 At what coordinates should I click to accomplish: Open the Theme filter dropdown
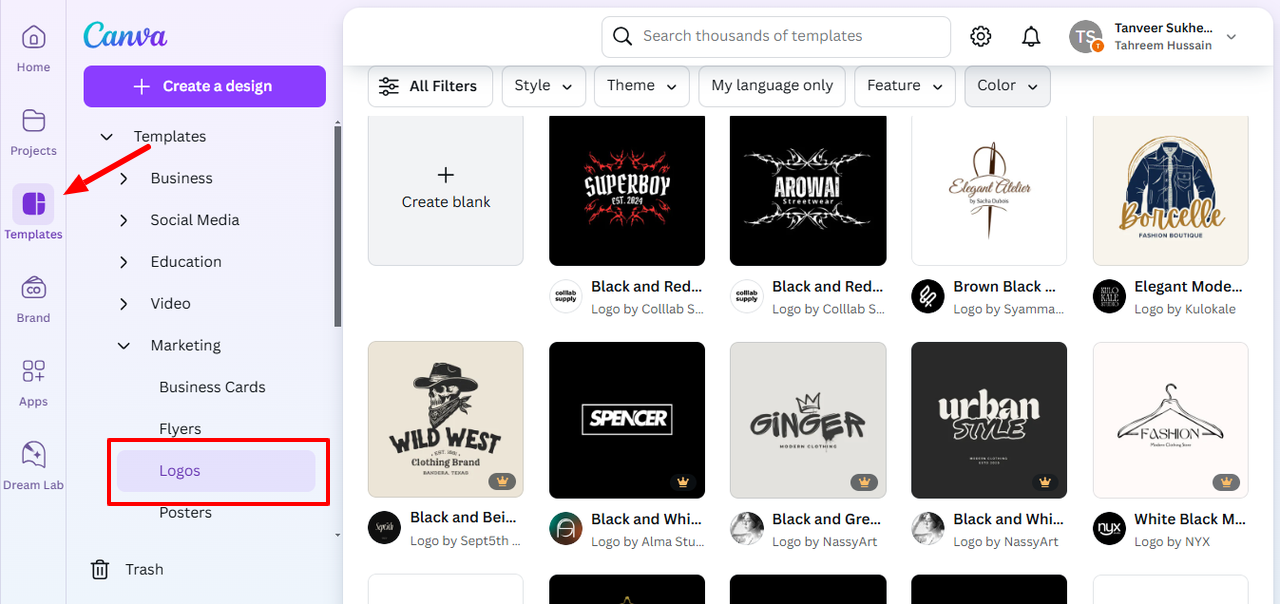coord(641,86)
